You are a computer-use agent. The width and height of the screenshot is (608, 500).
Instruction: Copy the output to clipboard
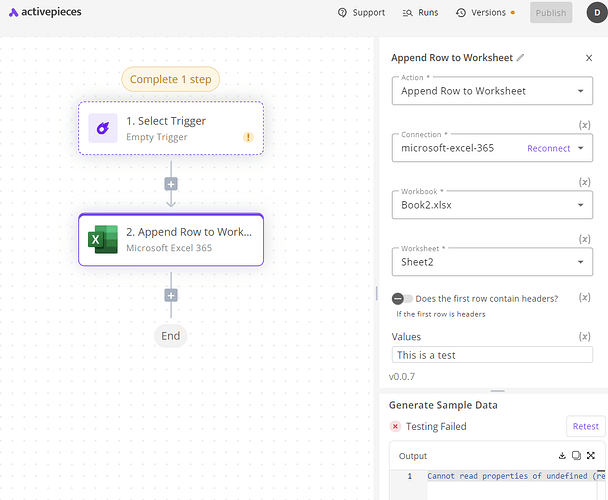click(x=576, y=455)
